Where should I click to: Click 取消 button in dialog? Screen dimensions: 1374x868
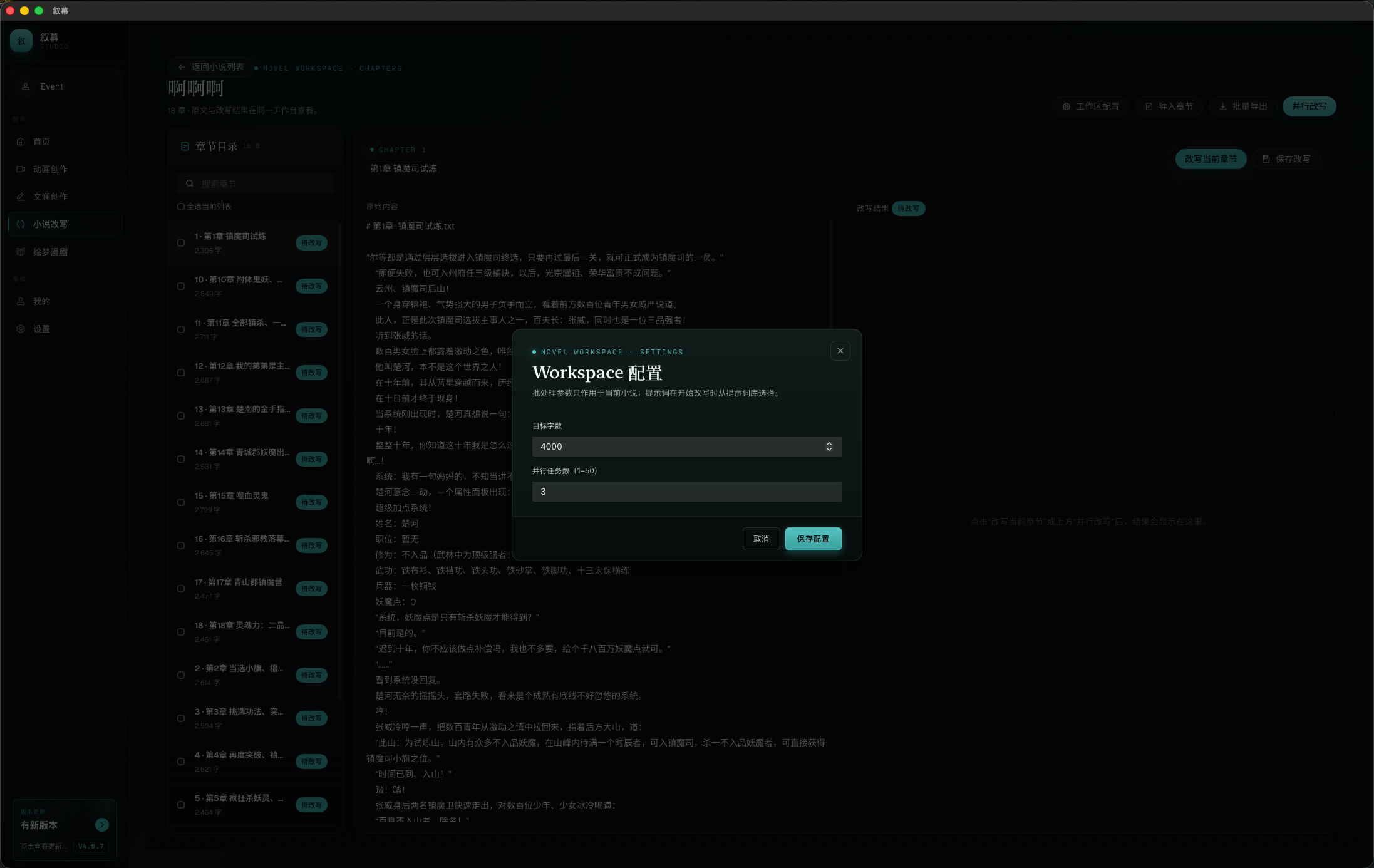[761, 539]
